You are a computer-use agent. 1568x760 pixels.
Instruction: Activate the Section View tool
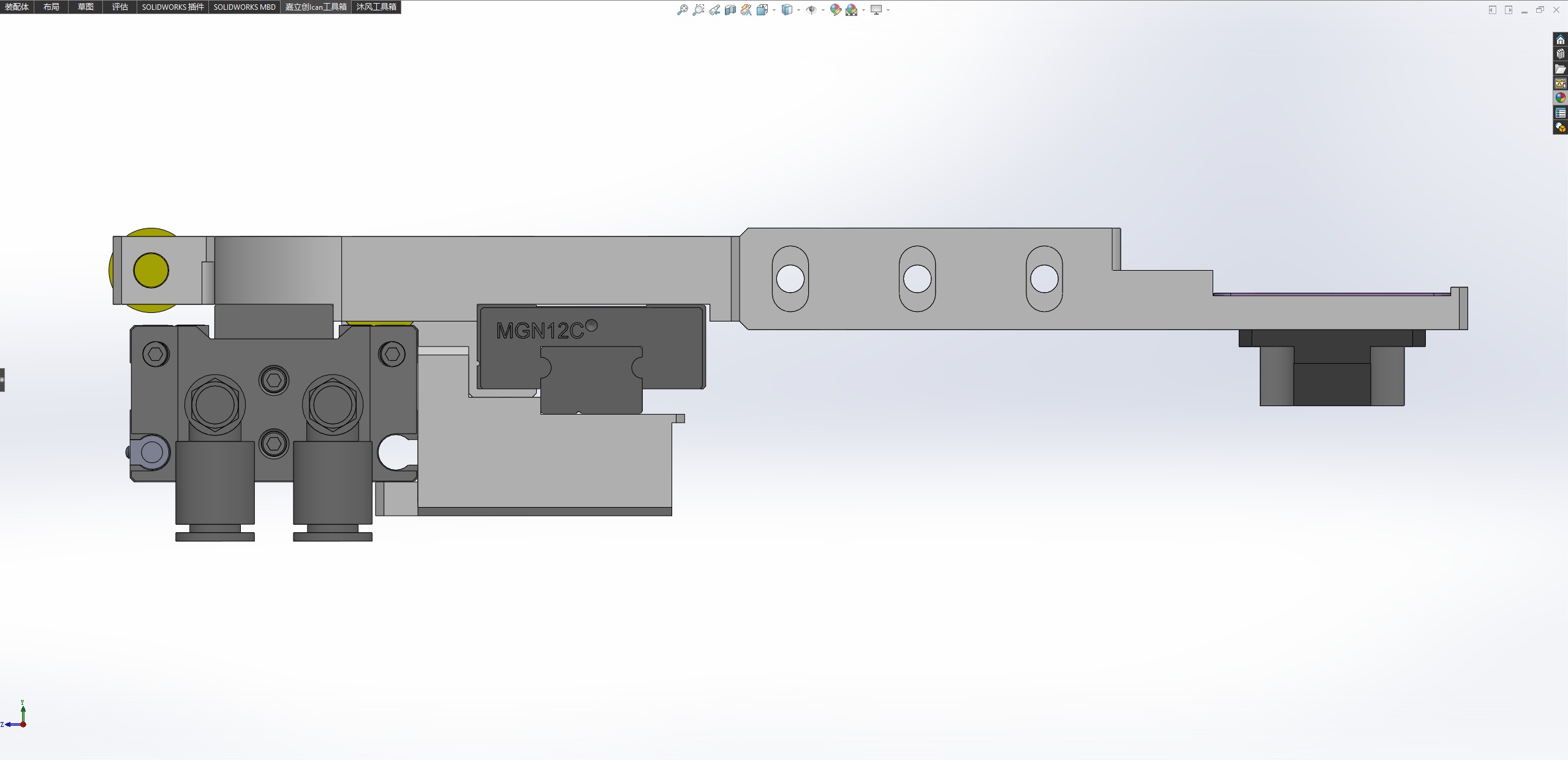[730, 10]
